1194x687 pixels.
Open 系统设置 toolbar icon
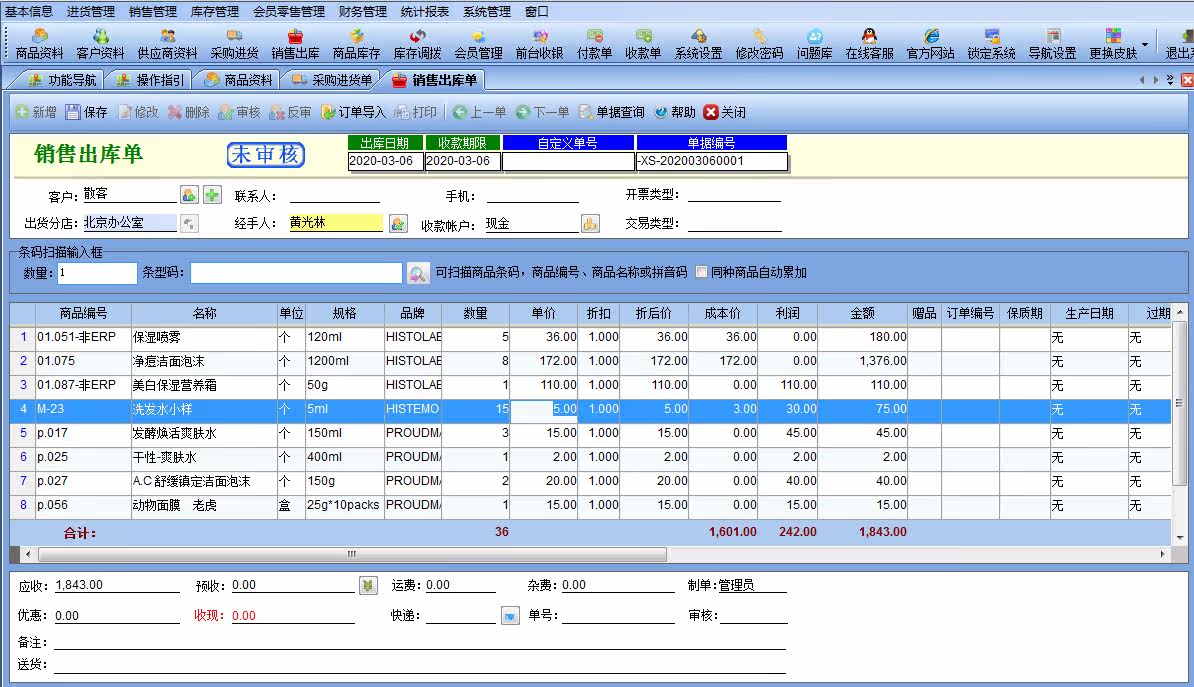[x=698, y=44]
